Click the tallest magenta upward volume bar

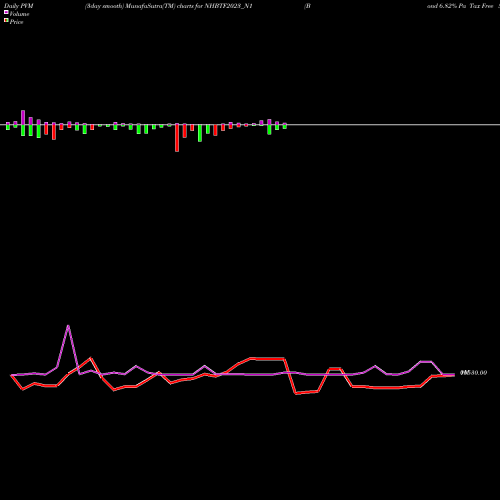pyautogui.click(x=23, y=117)
